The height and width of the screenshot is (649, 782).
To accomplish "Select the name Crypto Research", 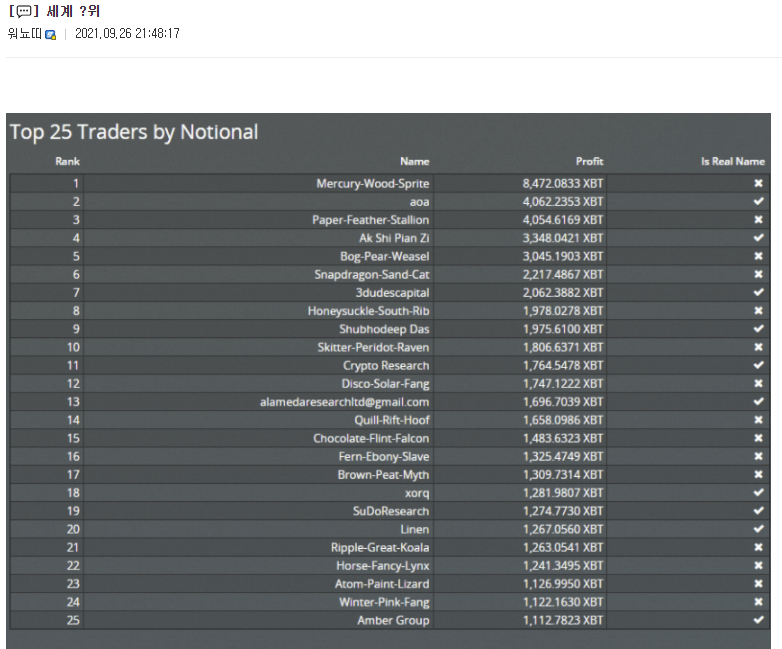I will [386, 366].
